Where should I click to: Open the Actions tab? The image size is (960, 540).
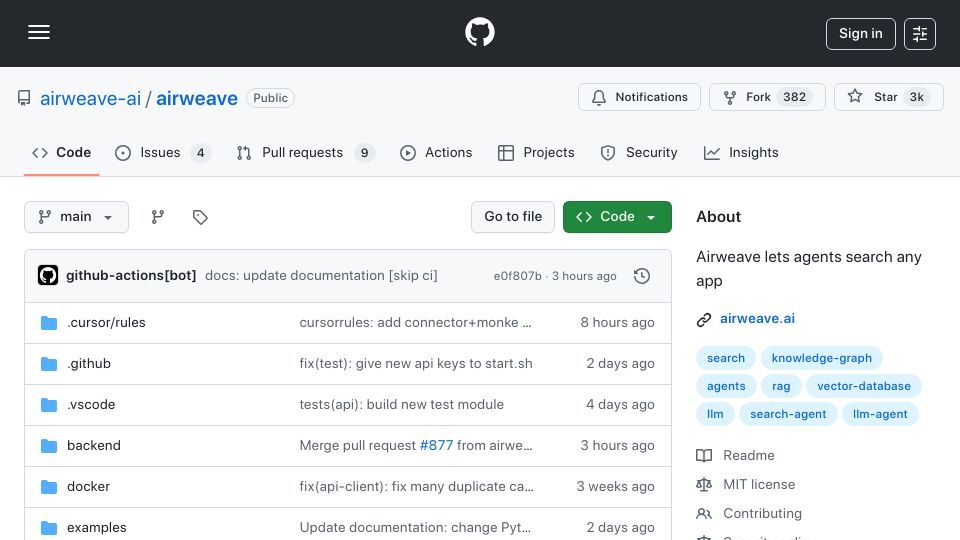(x=436, y=152)
